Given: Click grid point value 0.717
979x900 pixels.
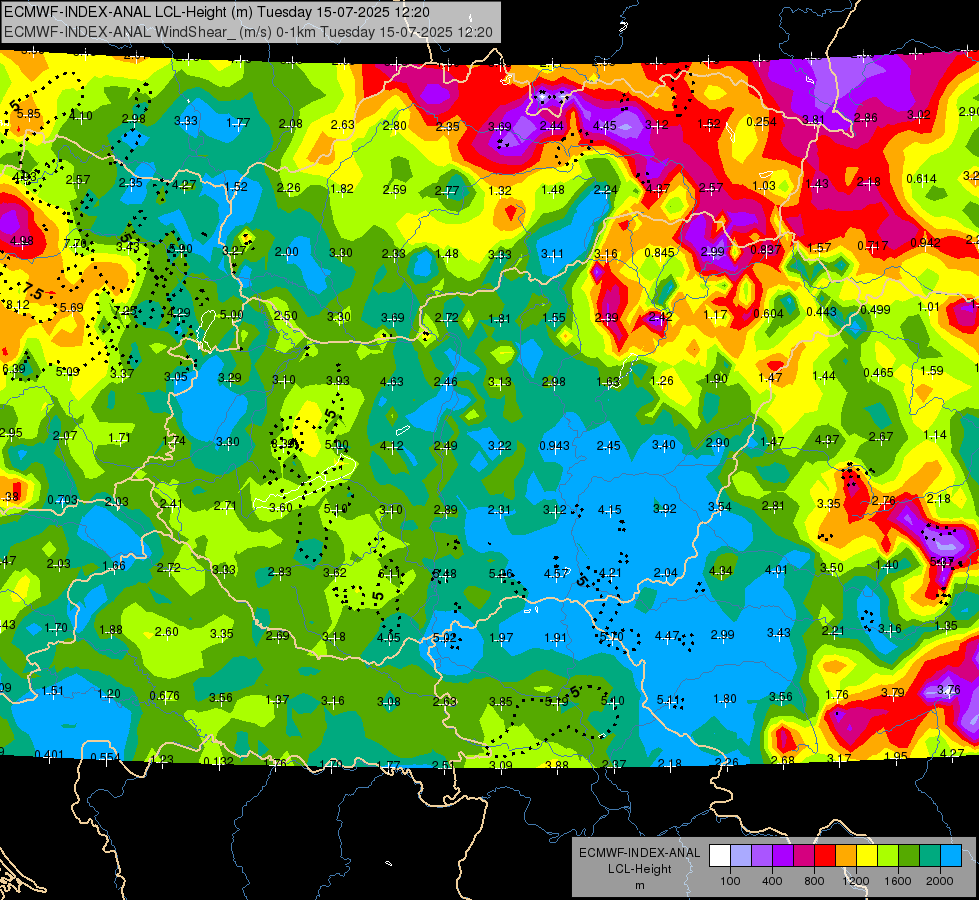Looking at the screenshot, I should pos(872,245).
